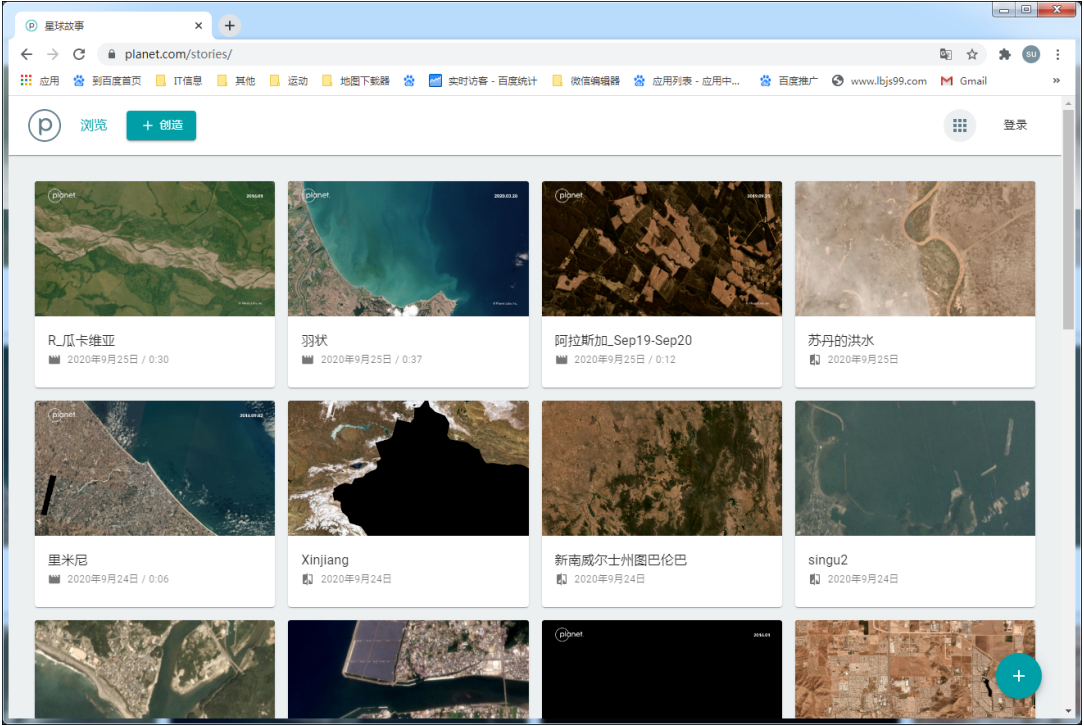Click the browser extensions puzzle icon

point(1004,54)
